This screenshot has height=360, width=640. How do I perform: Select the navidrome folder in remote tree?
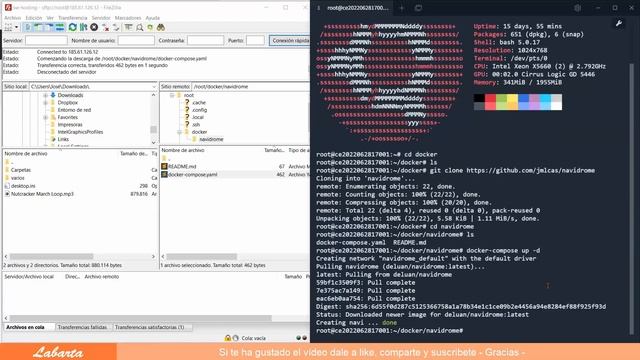click(x=211, y=139)
